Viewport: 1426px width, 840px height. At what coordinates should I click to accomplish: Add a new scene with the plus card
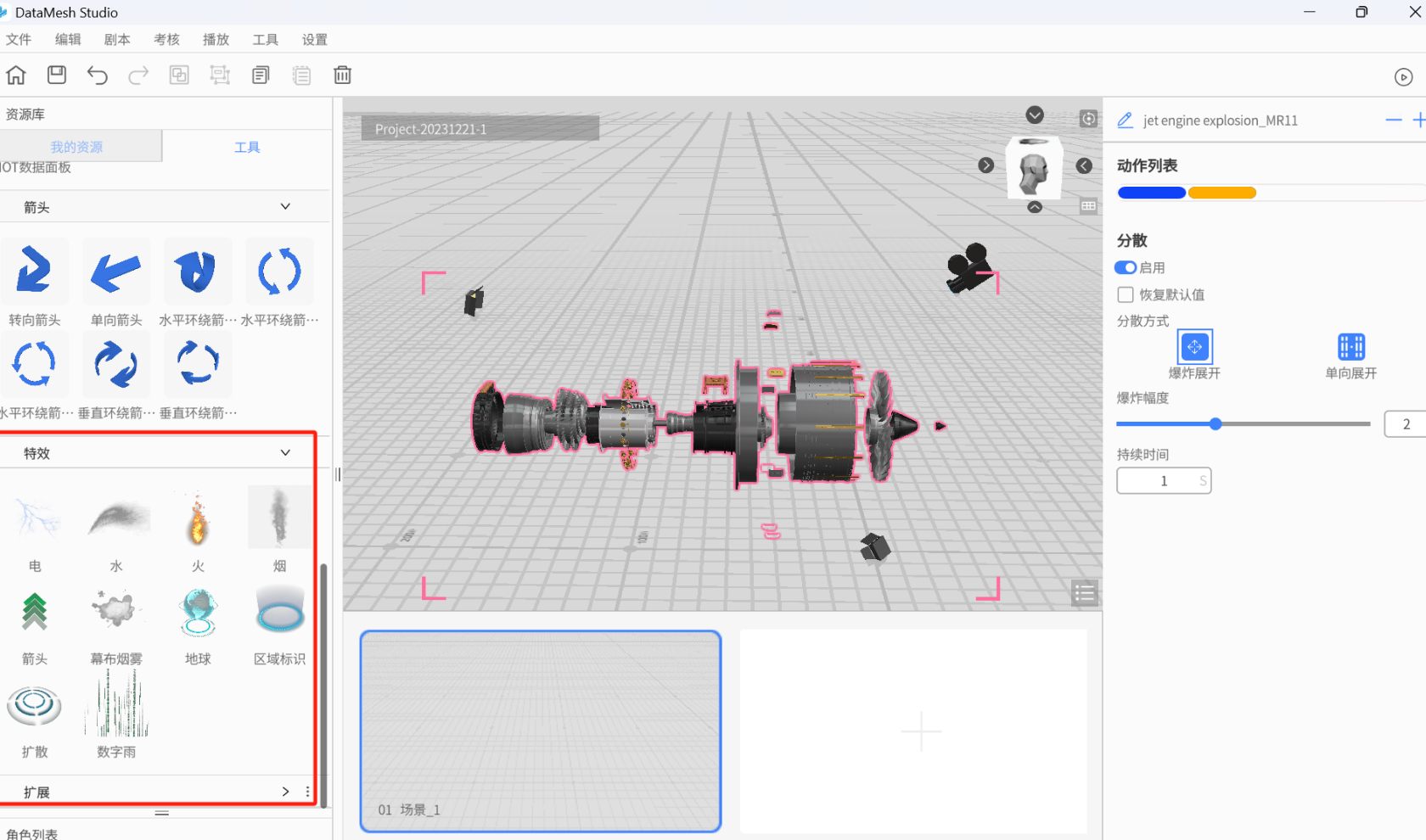coord(913,731)
